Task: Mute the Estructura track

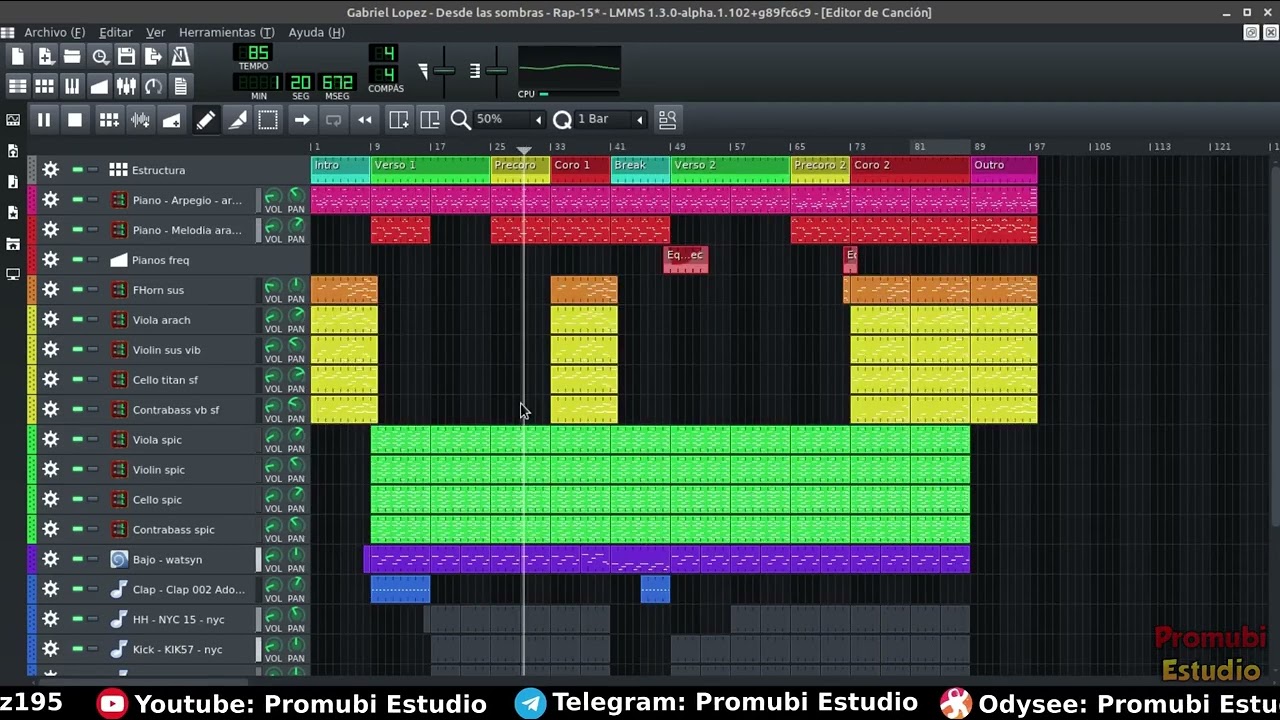Action: (77, 170)
